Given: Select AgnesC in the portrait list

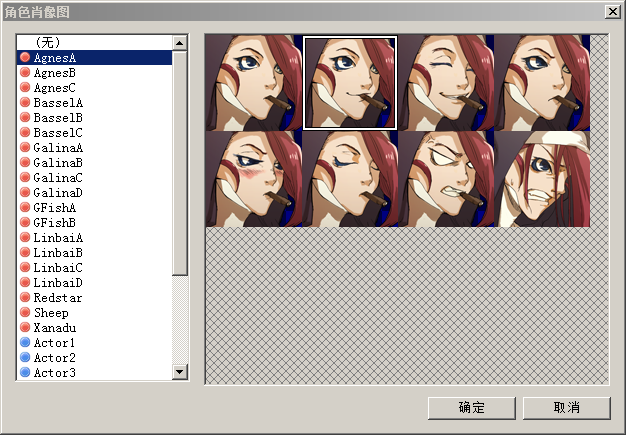Looking at the screenshot, I should 95,87.
